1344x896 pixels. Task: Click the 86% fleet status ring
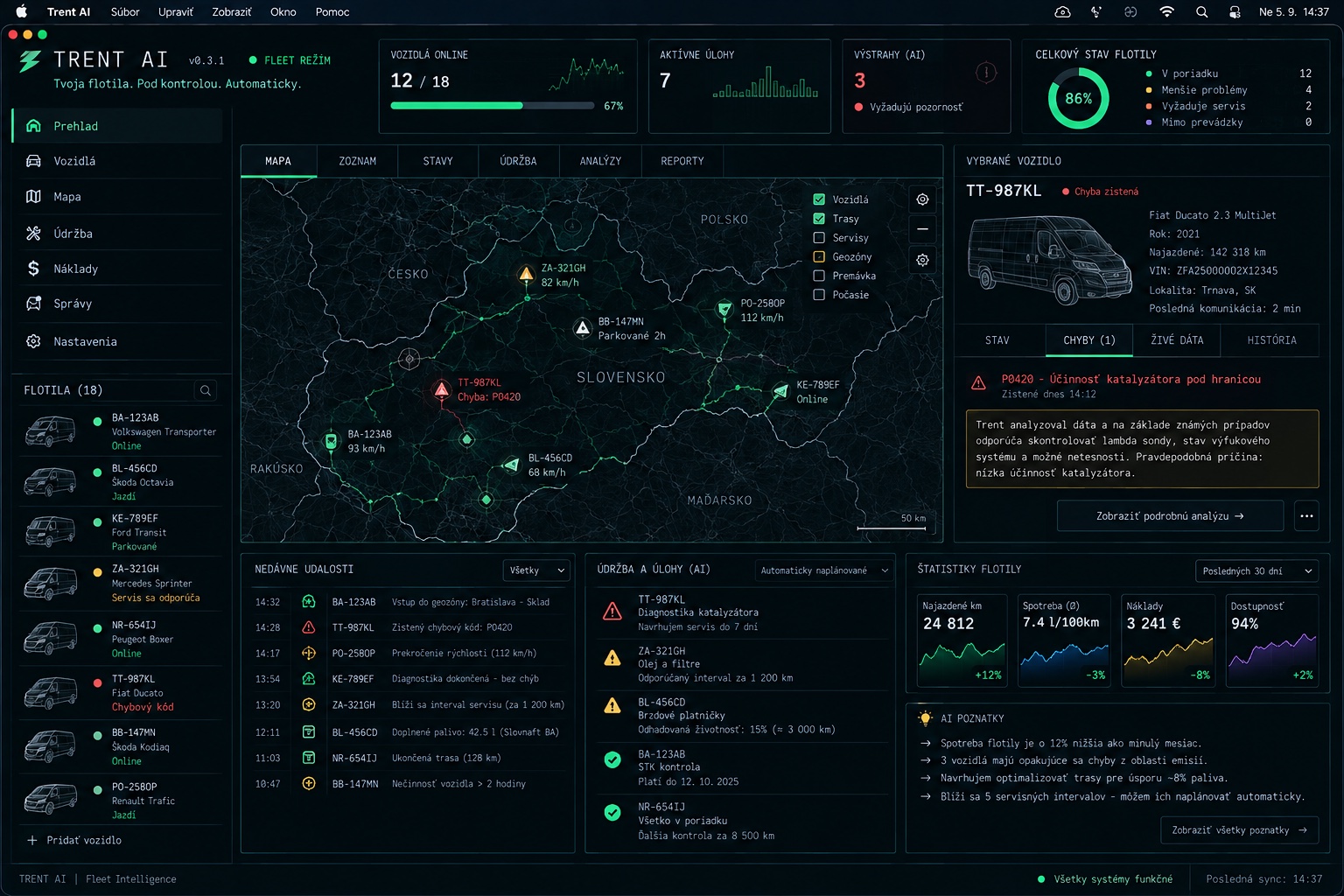point(1078,99)
